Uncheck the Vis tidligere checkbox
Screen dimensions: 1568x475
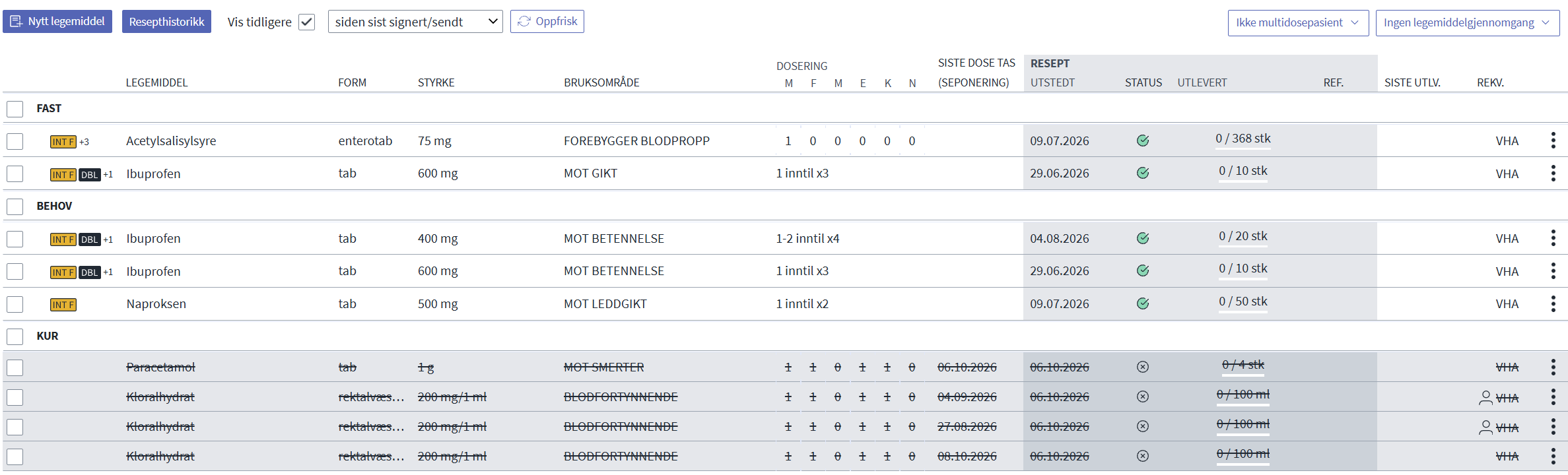[x=306, y=22]
